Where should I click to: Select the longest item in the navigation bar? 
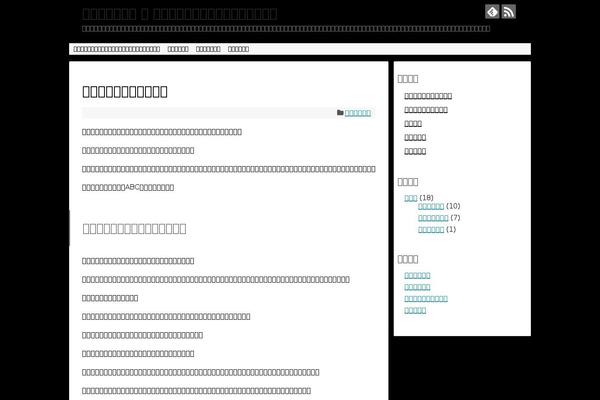116,49
